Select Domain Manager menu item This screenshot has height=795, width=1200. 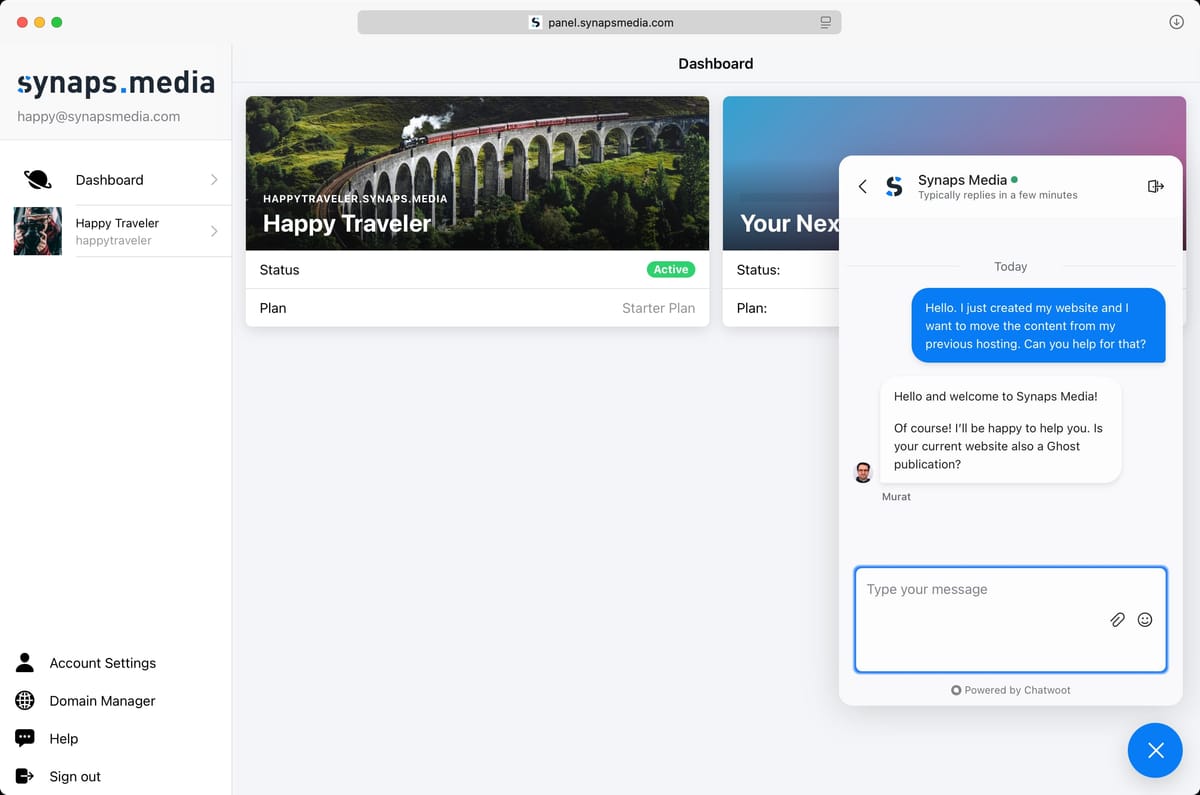[x=102, y=701]
